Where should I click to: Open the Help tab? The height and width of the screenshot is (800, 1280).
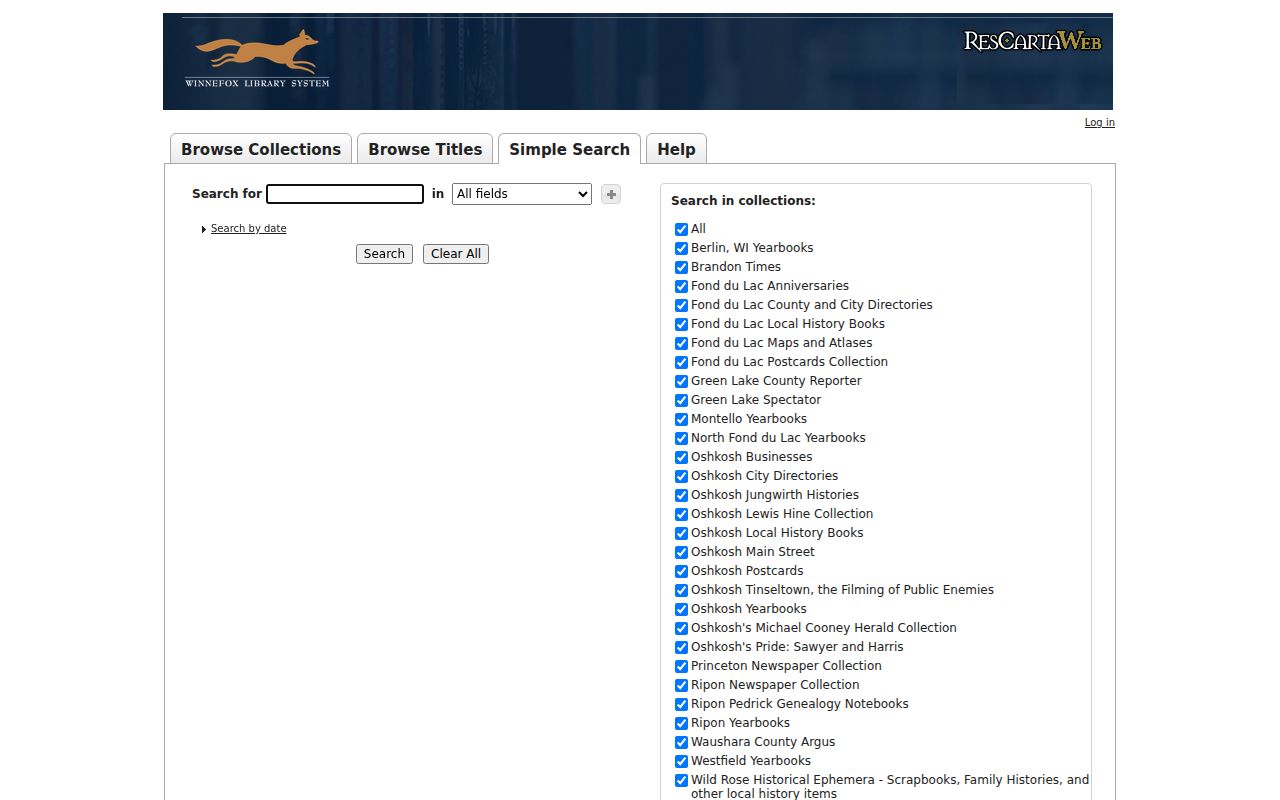676,149
